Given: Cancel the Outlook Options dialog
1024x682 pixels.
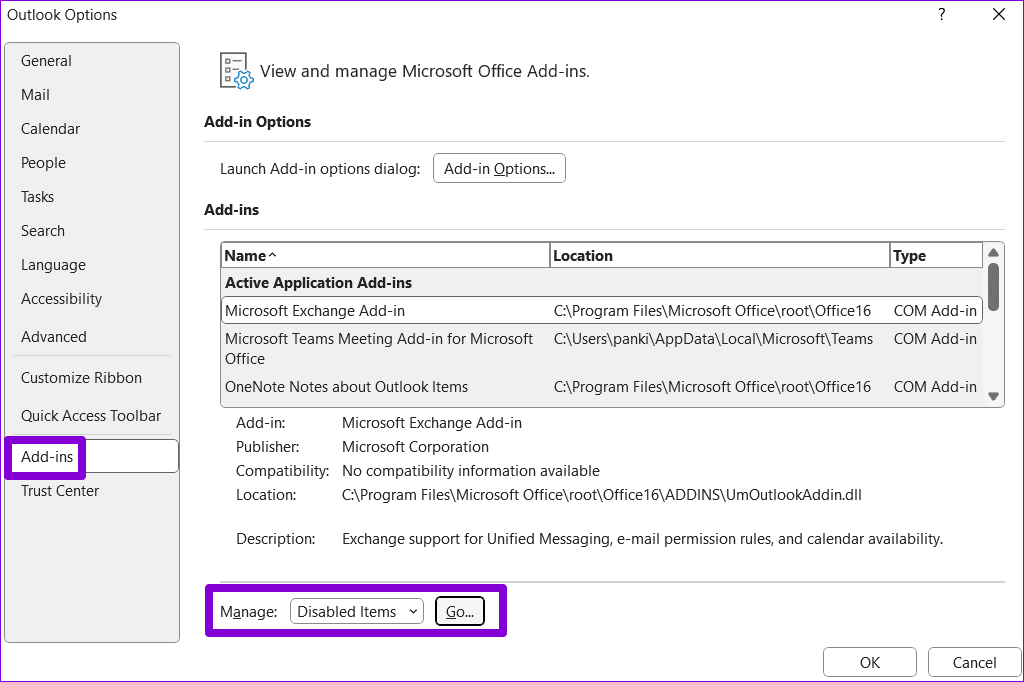Looking at the screenshot, I should click(x=974, y=662).
